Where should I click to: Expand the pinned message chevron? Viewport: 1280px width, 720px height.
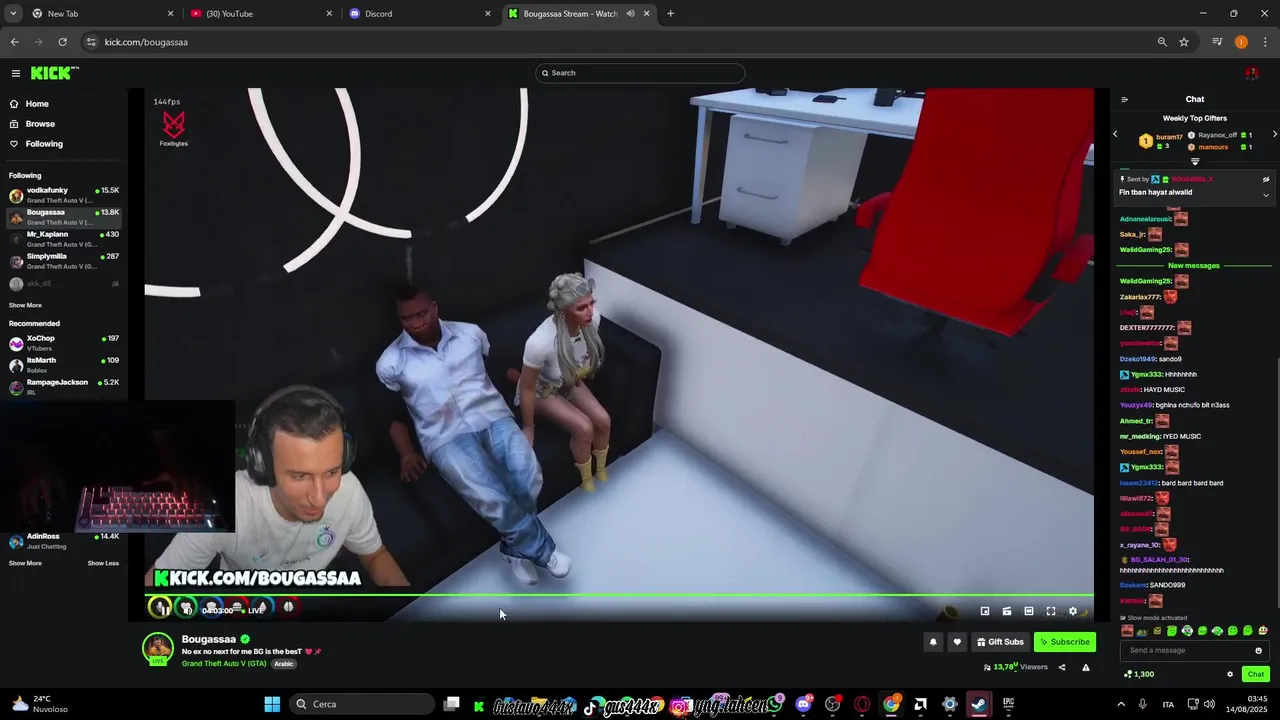pyautogui.click(x=1266, y=195)
